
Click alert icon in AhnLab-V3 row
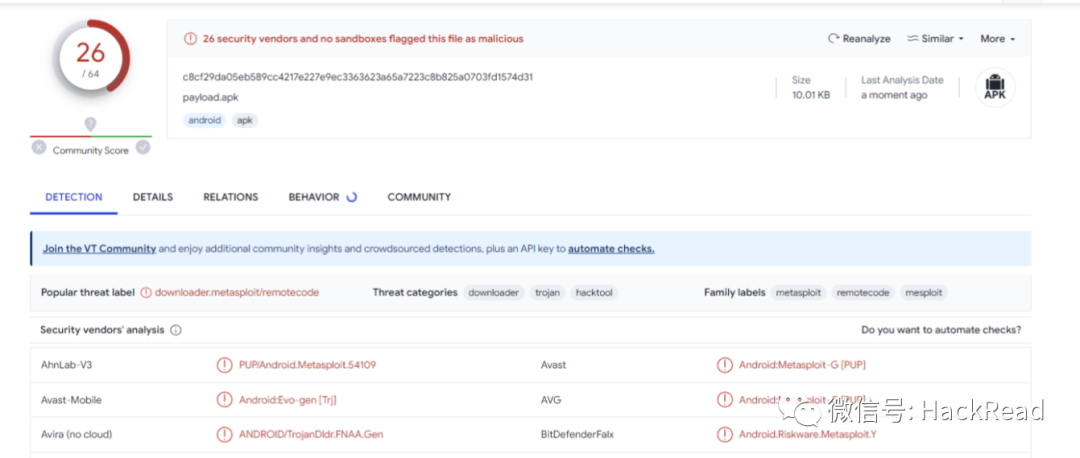(x=225, y=365)
